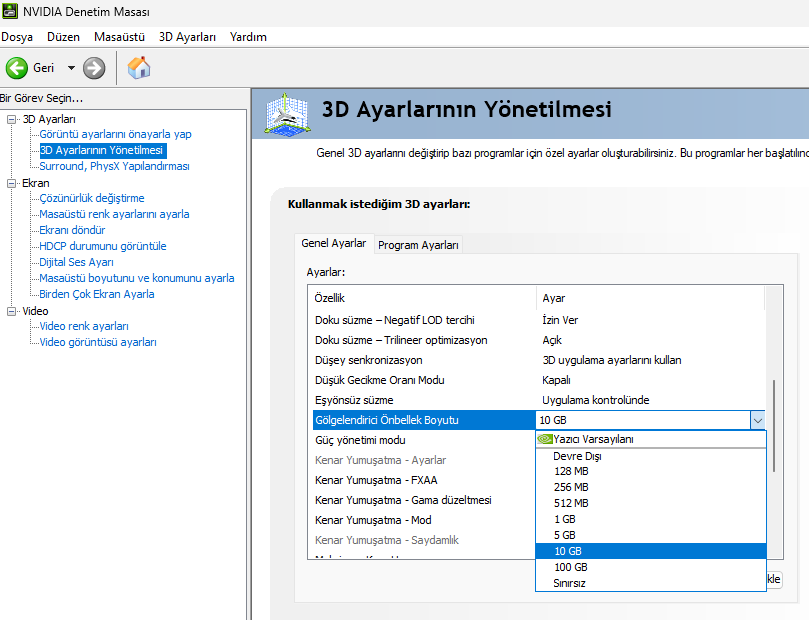This screenshot has height=620, width=809.
Task: Select Doku süzme – Negatif LOD tercihi row
Action: point(538,320)
